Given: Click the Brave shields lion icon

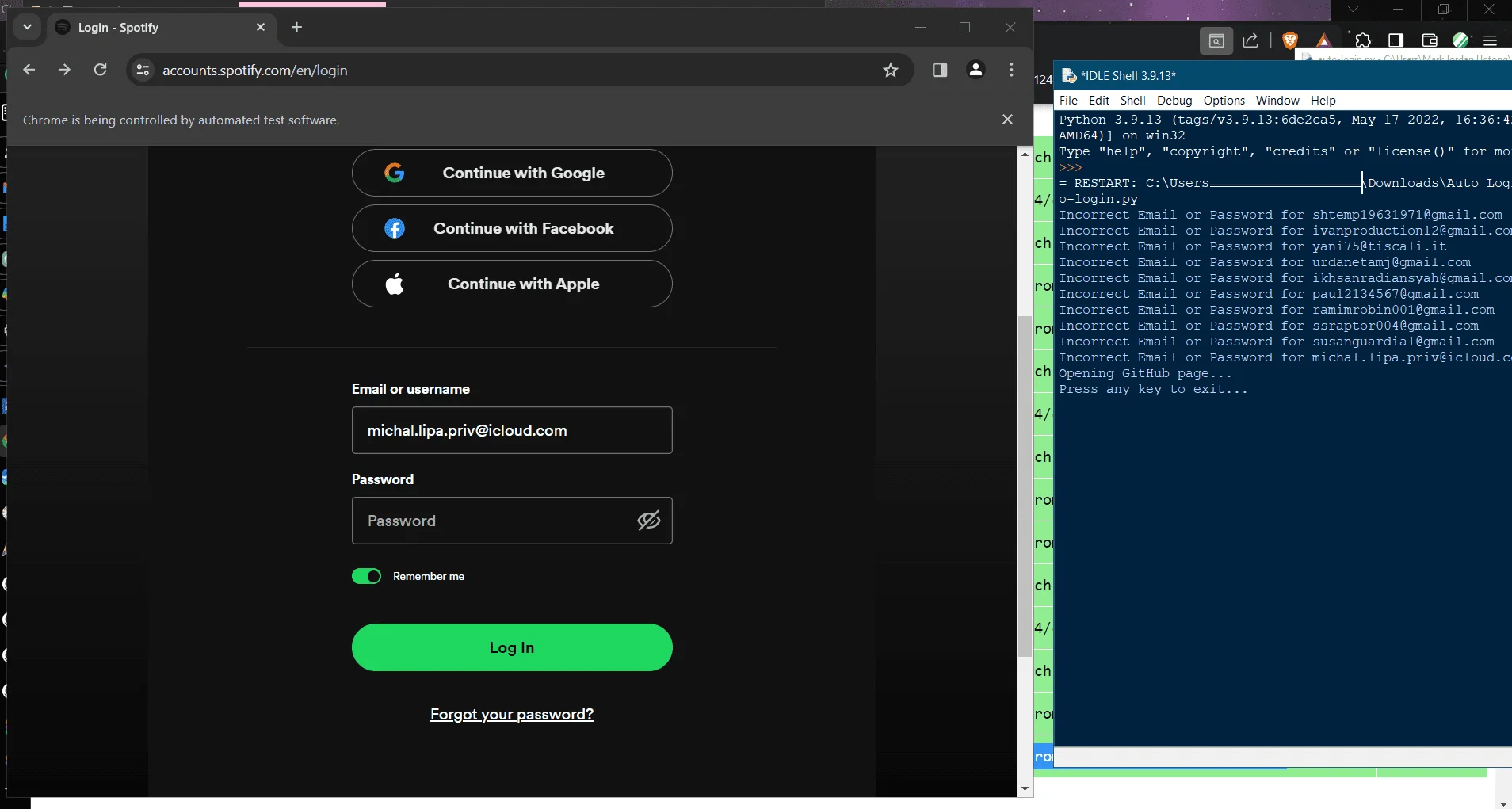Looking at the screenshot, I should pyautogui.click(x=1290, y=40).
